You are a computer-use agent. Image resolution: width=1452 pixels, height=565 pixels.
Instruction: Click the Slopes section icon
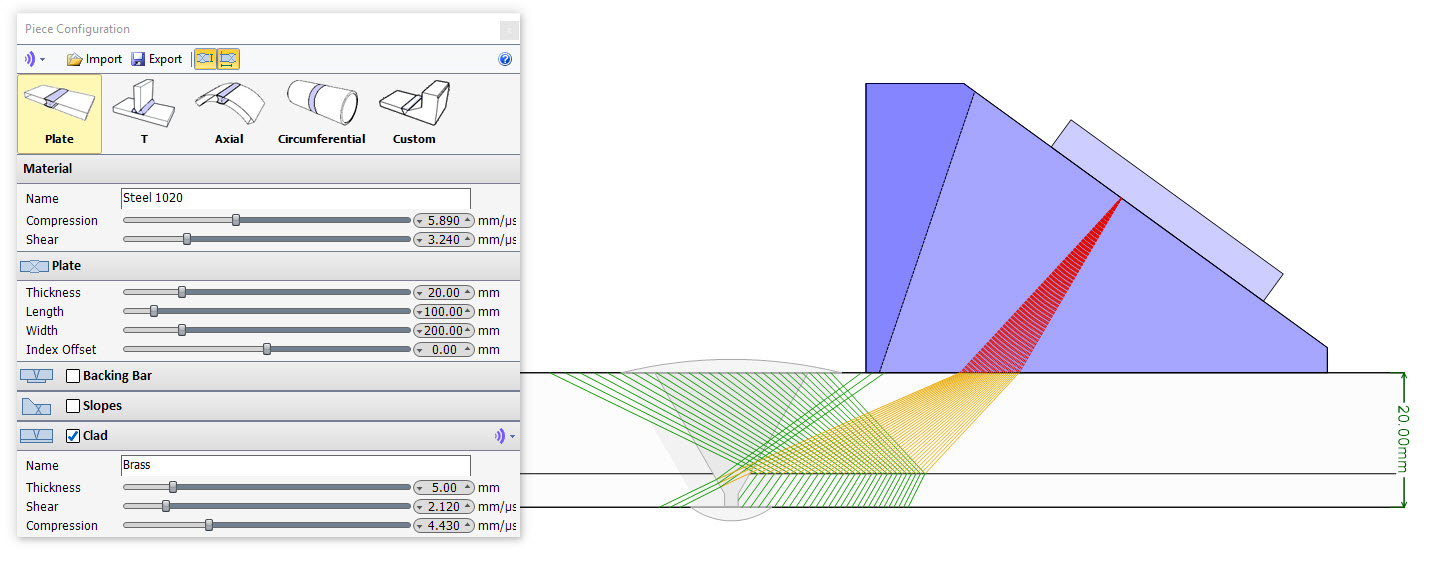tap(37, 406)
